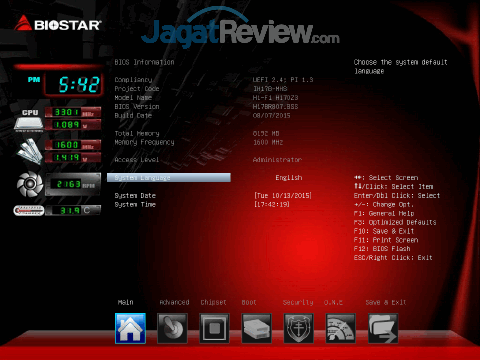480x360 pixels.
Task: Click the 5:42 PM clock display
Action: click(74, 84)
